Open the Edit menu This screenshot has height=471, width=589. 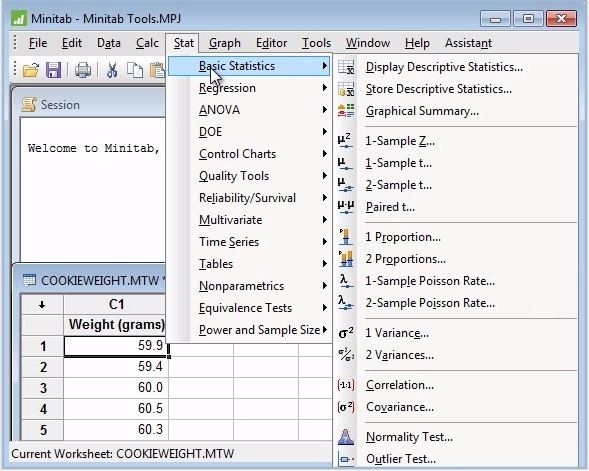[x=72, y=43]
